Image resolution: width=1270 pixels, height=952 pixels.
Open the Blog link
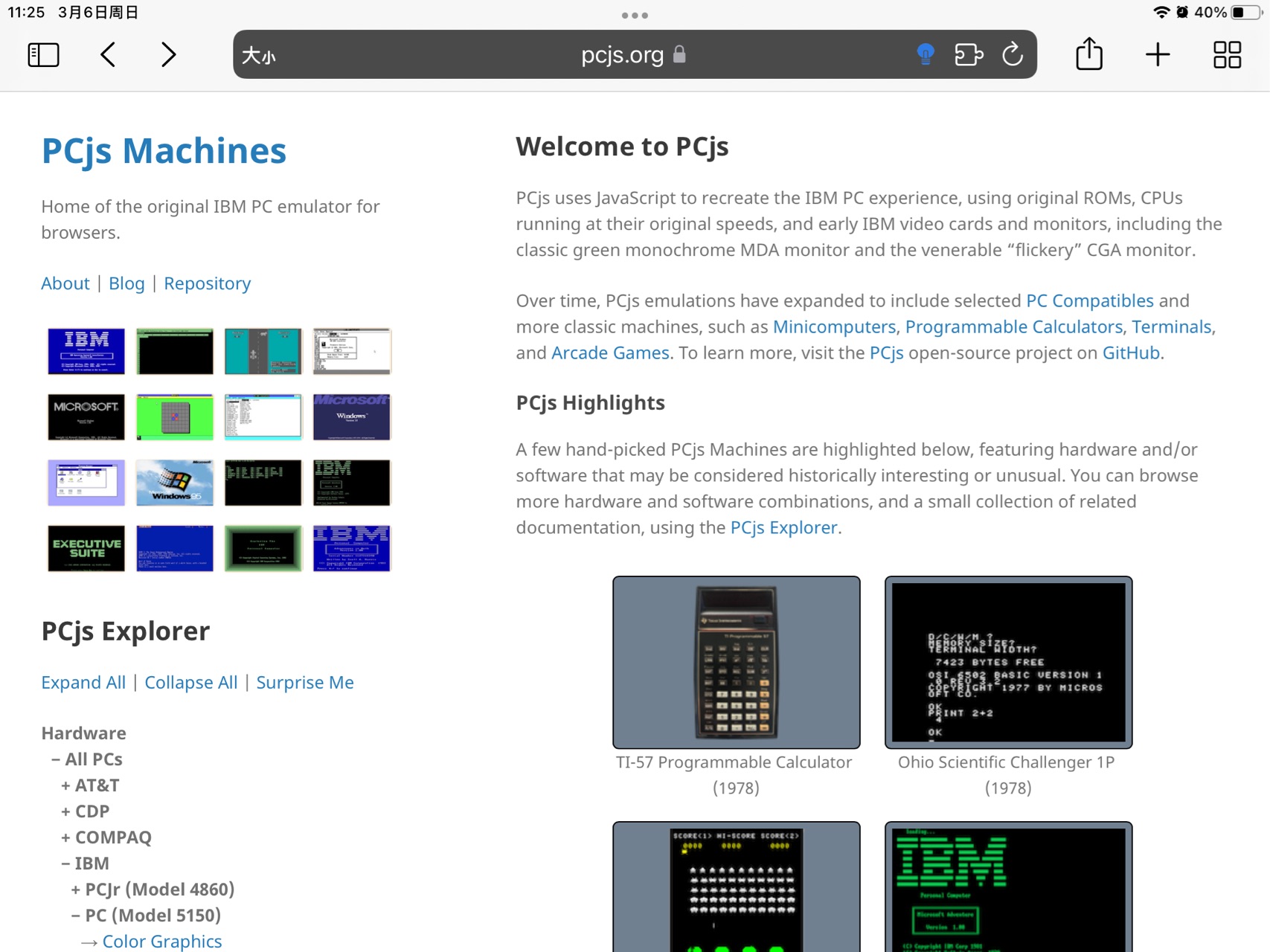click(126, 283)
